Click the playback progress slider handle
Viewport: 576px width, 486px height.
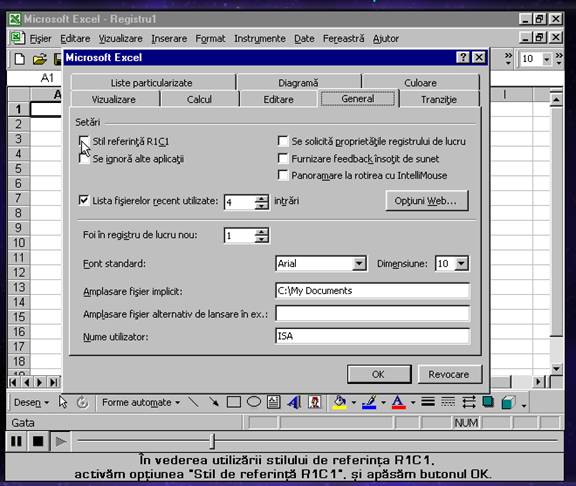click(x=212, y=441)
